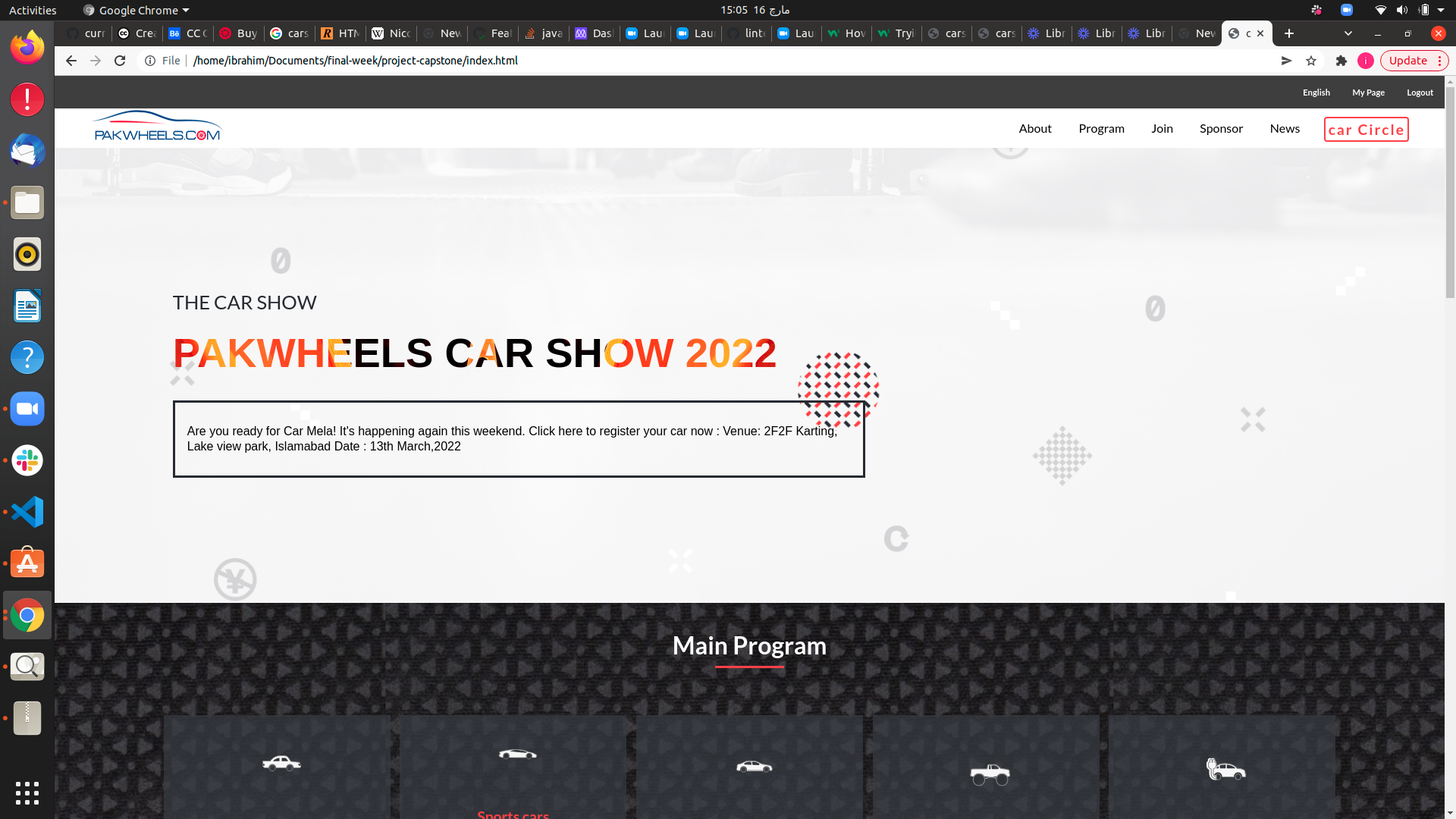Expand the tab search chevron dropdown
The height and width of the screenshot is (819, 1456).
1348,33
